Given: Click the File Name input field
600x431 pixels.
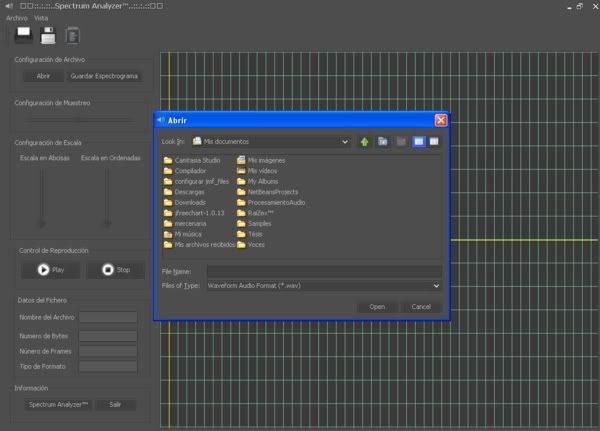Looking at the screenshot, I should (x=324, y=271).
